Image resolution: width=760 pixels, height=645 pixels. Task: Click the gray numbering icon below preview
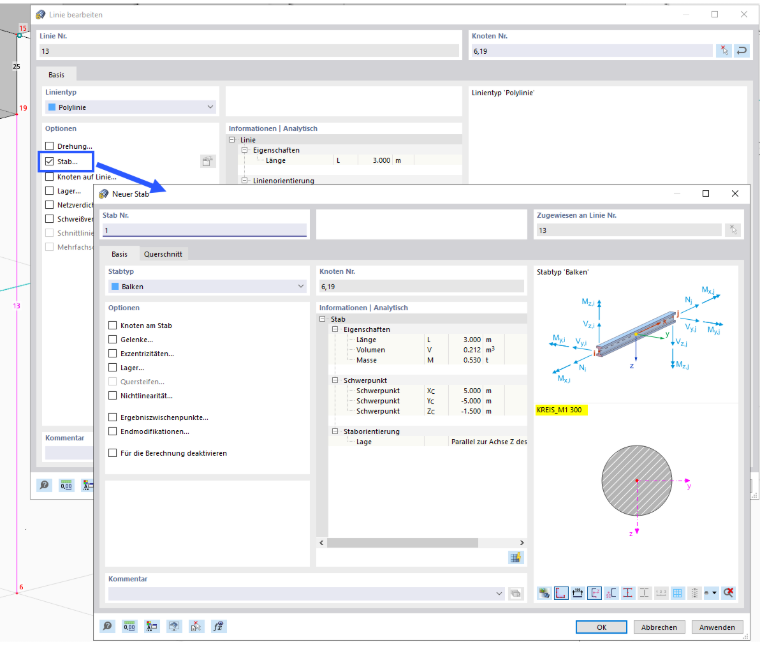(x=661, y=593)
